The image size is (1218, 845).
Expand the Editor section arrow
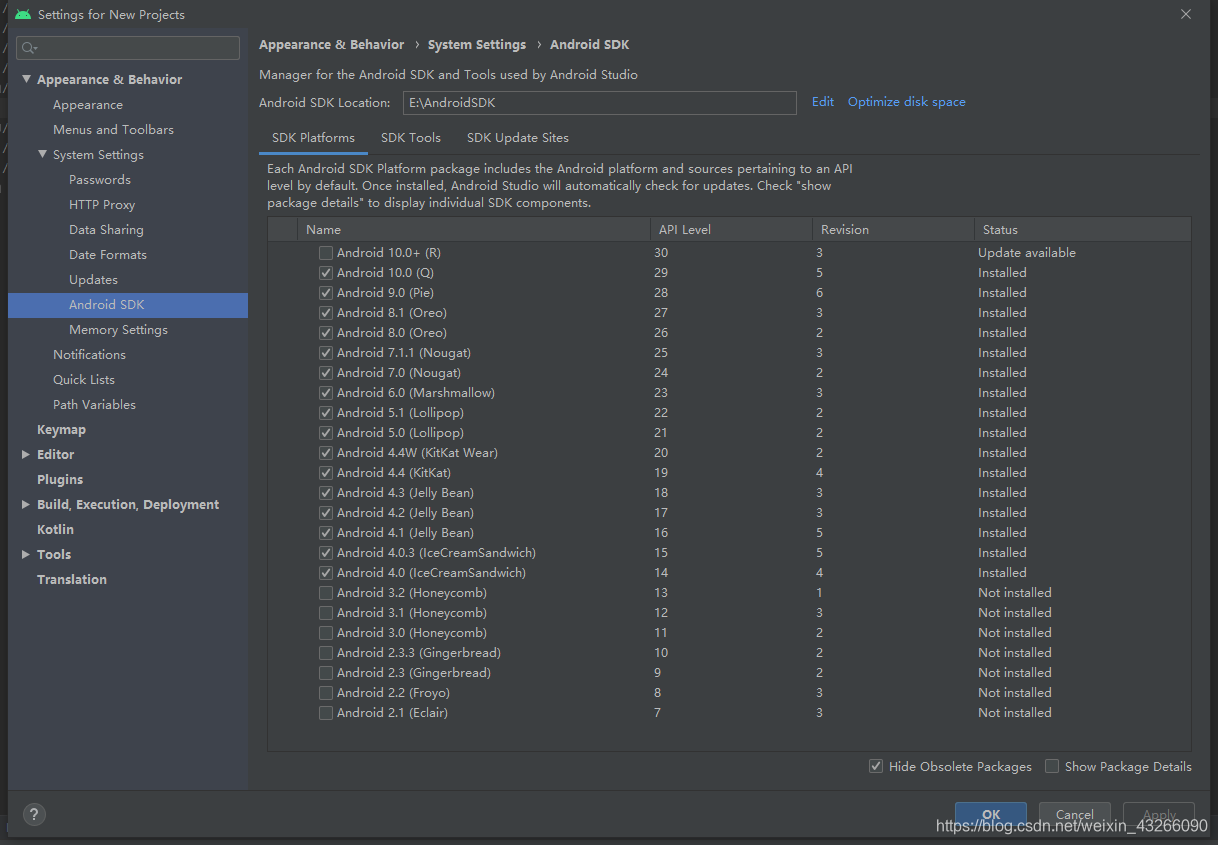click(26, 454)
